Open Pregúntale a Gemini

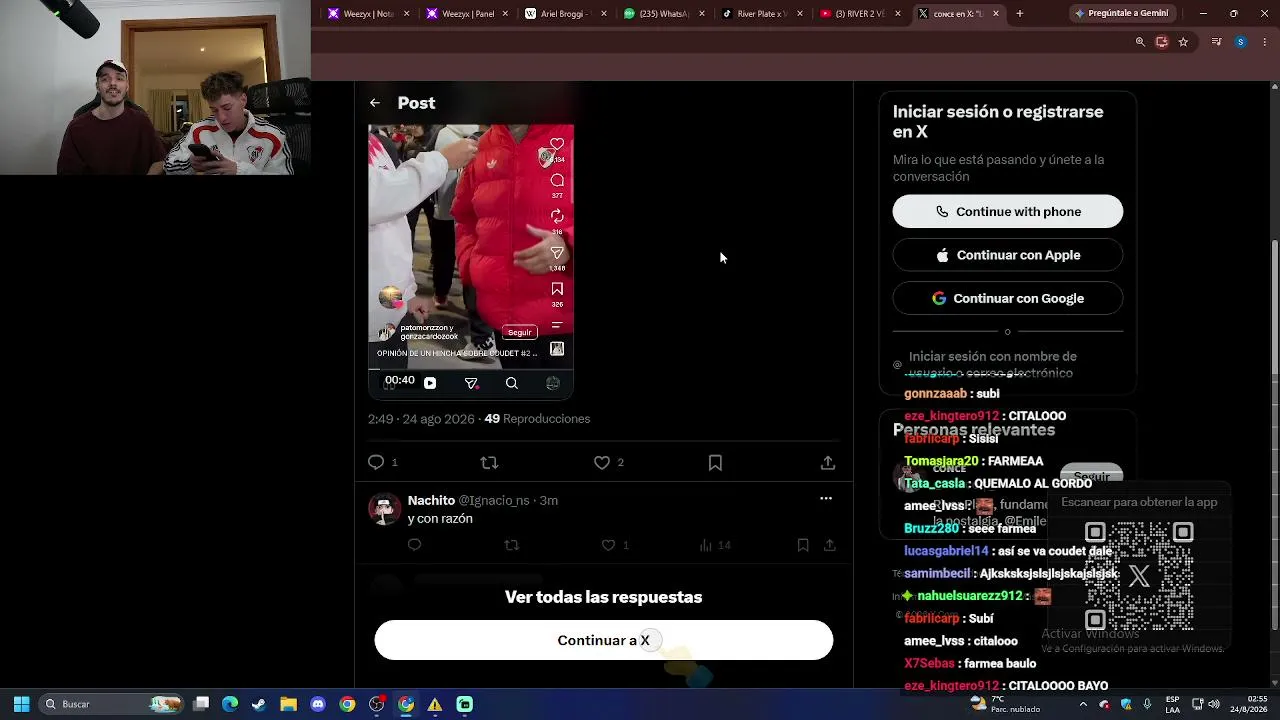coord(1121,14)
